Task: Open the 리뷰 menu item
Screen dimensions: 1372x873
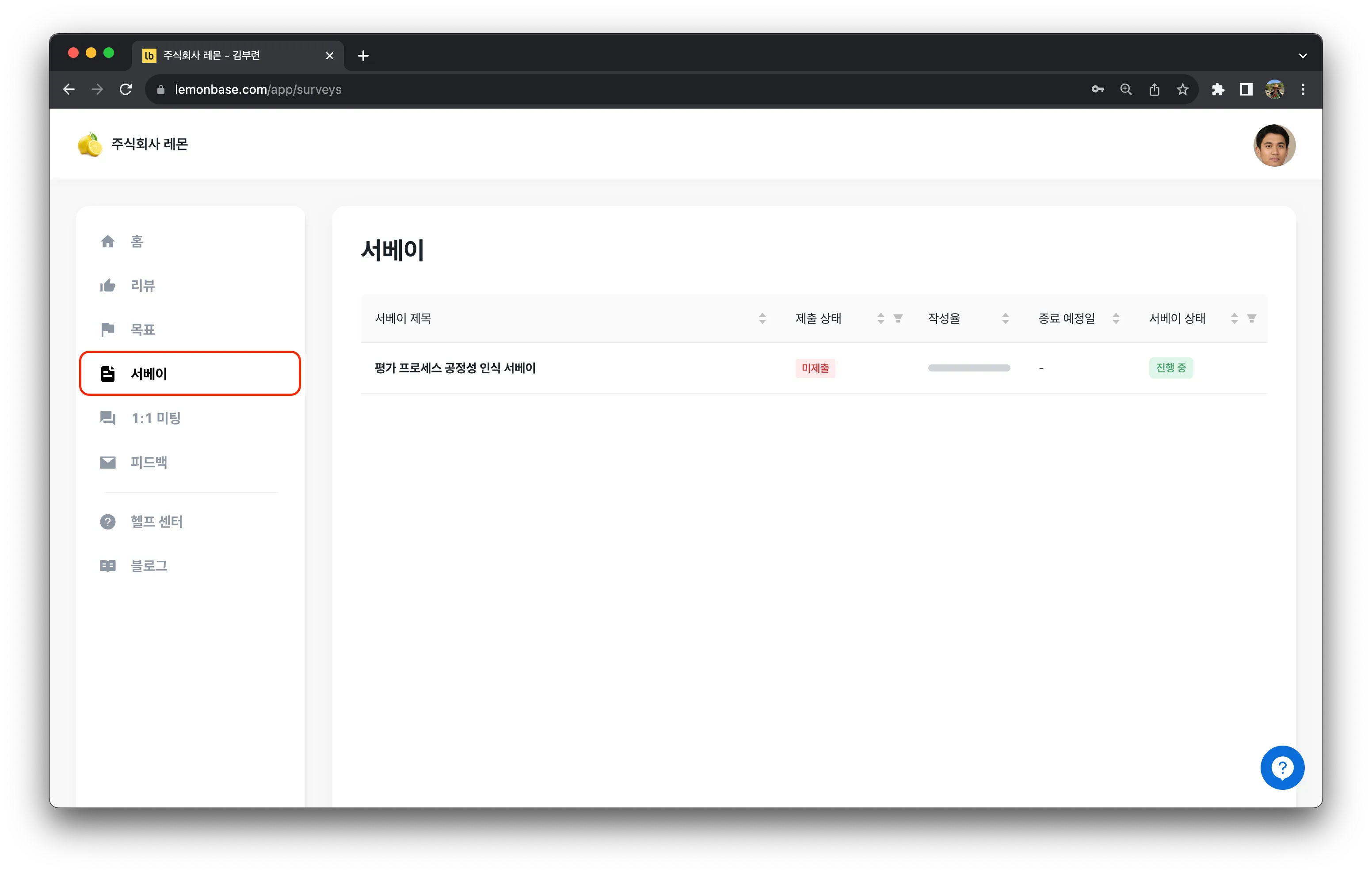Action: point(190,285)
